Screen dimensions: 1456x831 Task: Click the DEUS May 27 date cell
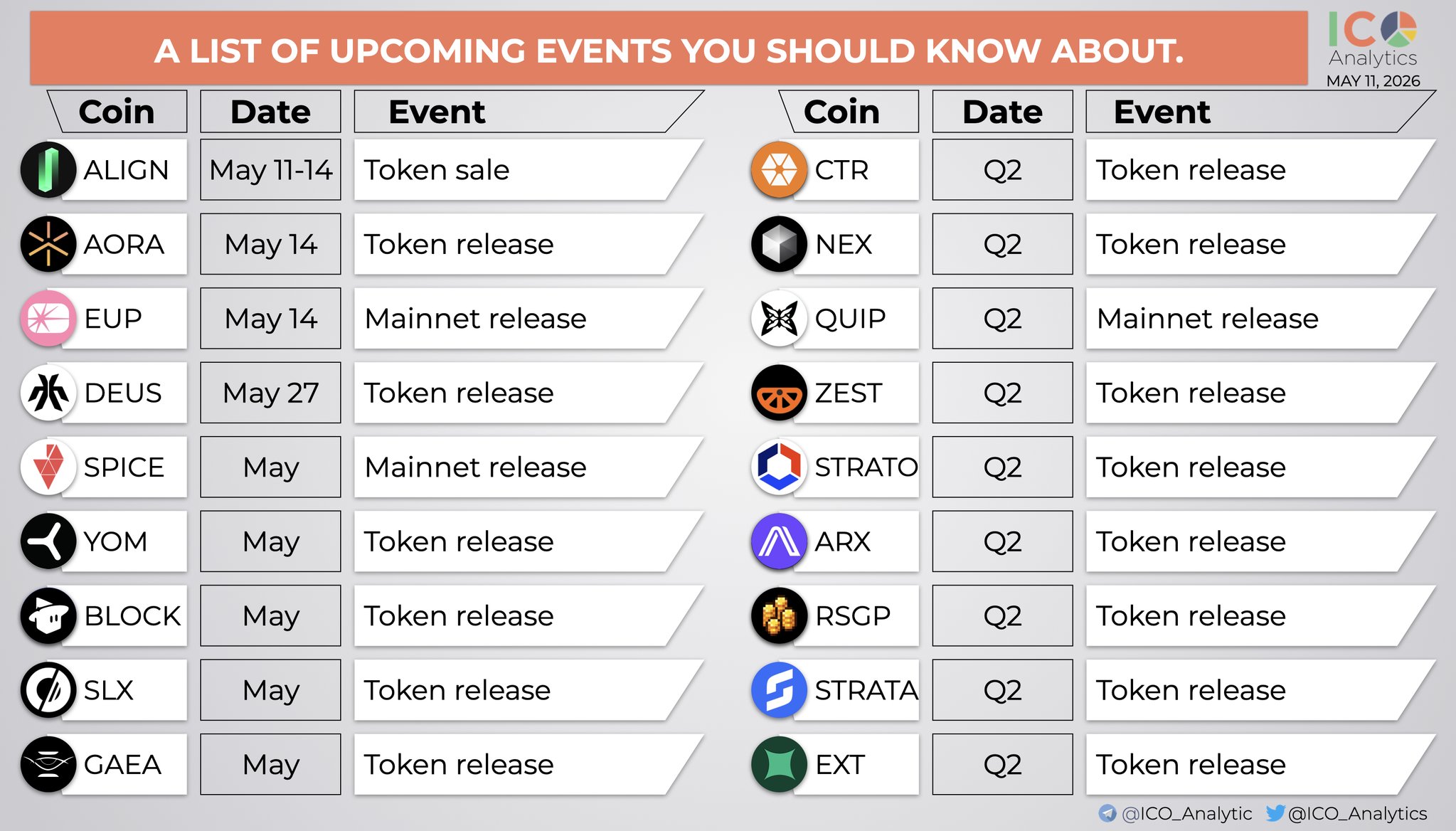270,393
